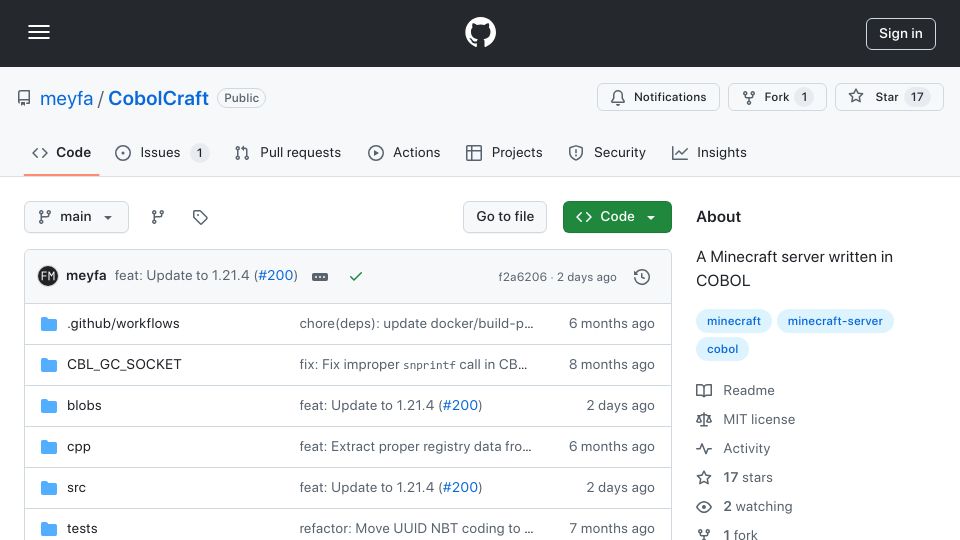960x540 pixels.
Task: Open the CobolCraft repository link
Action: click(158, 98)
